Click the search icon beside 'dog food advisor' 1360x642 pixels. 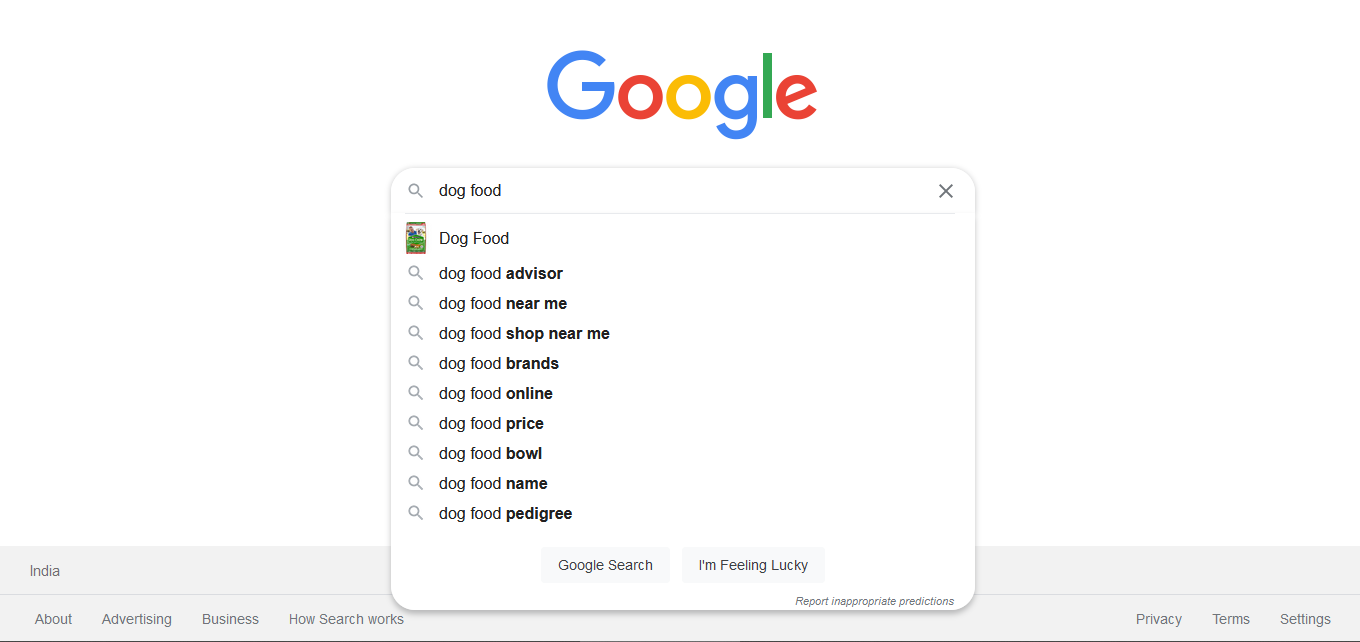click(x=416, y=273)
